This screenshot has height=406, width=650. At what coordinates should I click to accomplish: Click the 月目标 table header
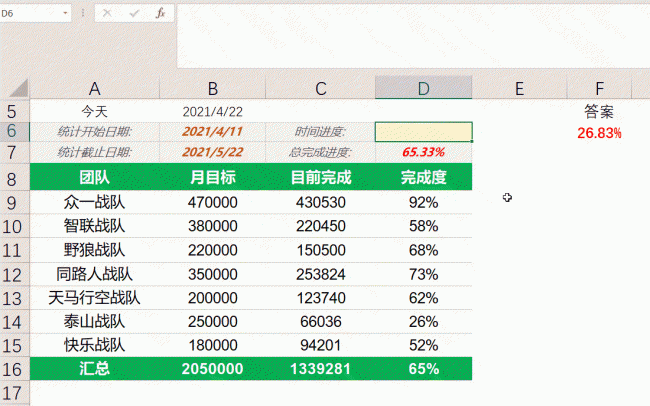213,177
